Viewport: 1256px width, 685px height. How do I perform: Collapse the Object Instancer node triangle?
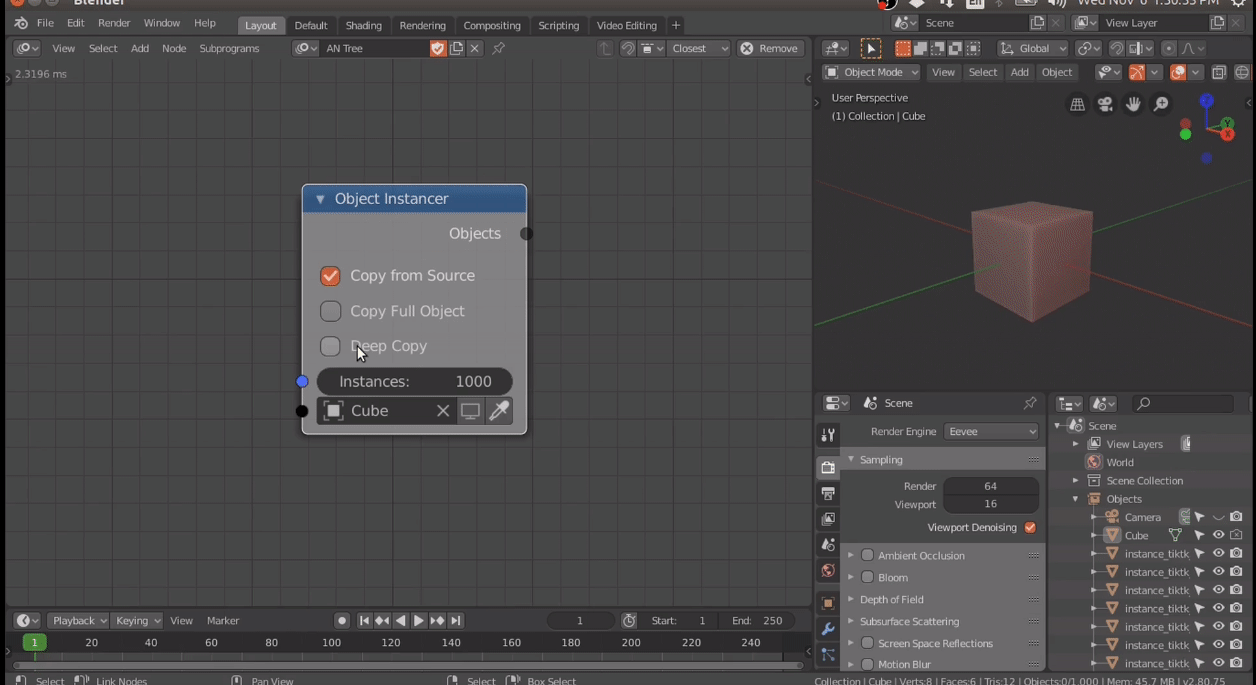point(320,199)
